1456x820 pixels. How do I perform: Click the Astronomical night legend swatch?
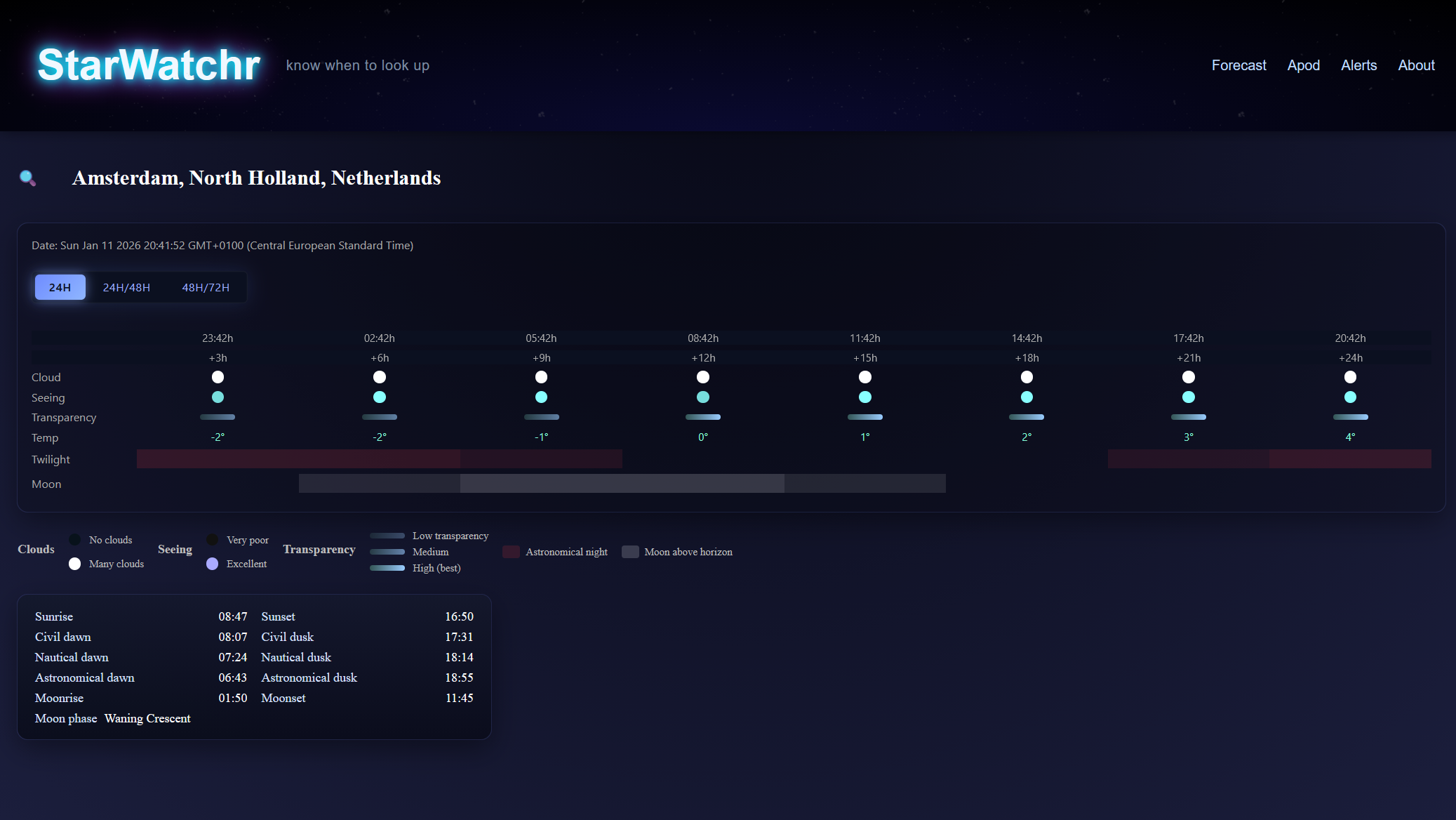point(511,552)
